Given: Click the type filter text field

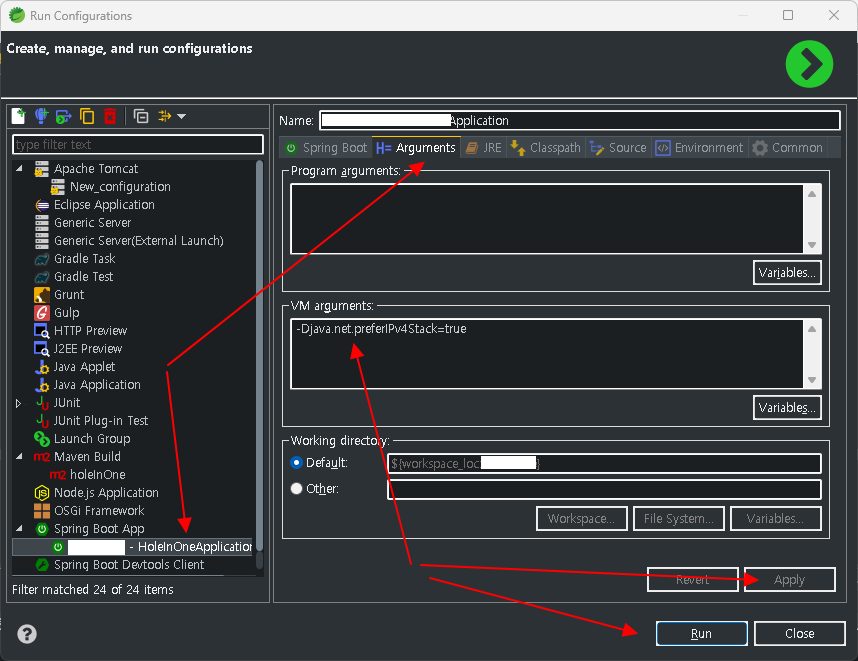Looking at the screenshot, I should click(x=138, y=144).
